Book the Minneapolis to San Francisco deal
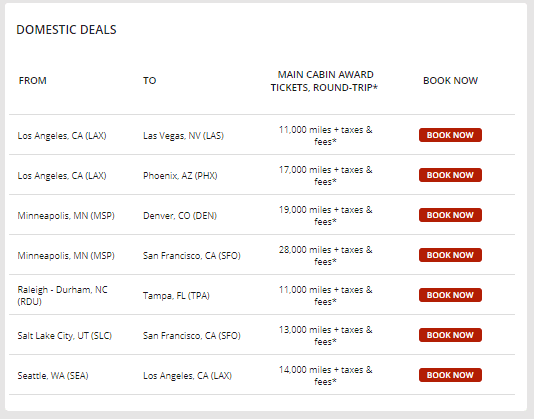534x419 pixels. [x=450, y=255]
